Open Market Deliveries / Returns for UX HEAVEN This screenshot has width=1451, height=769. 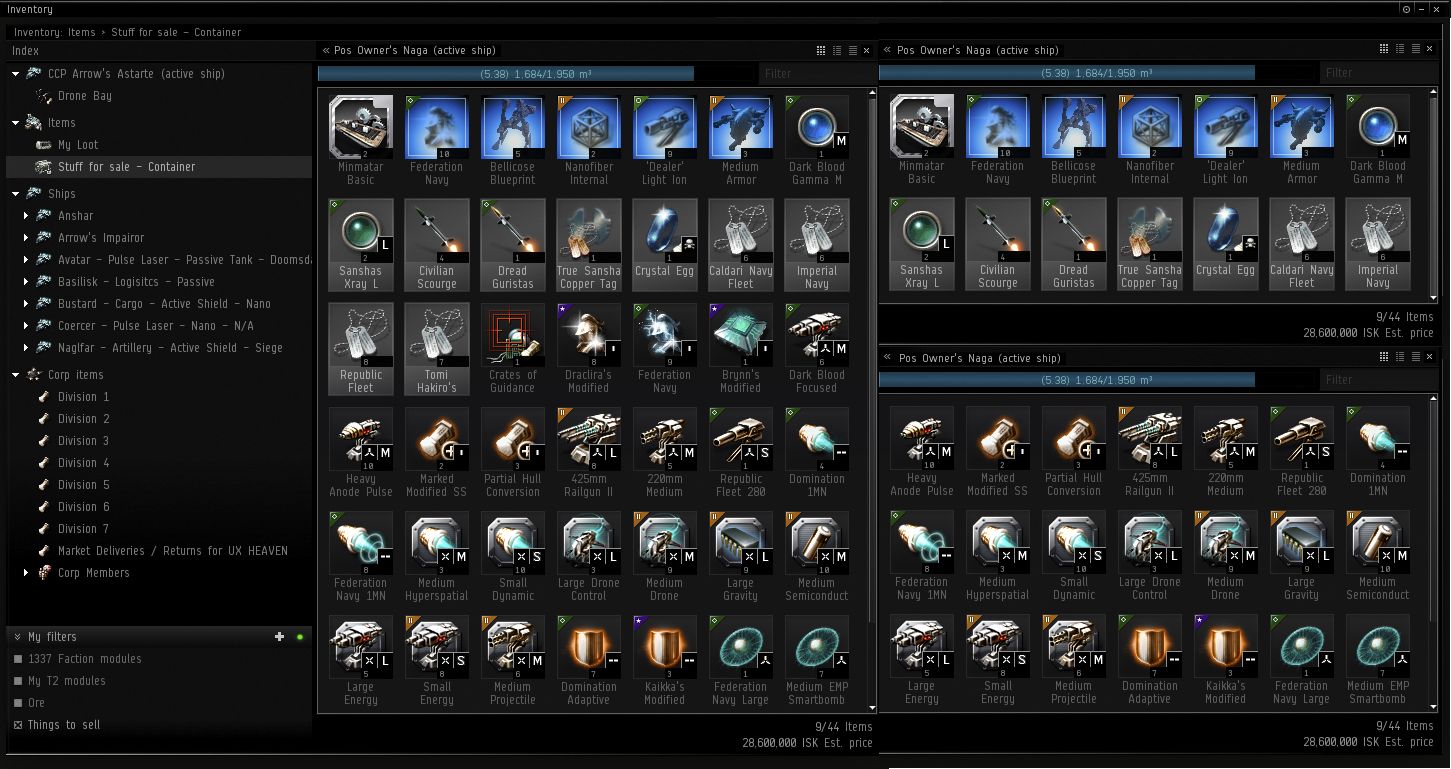[172, 551]
